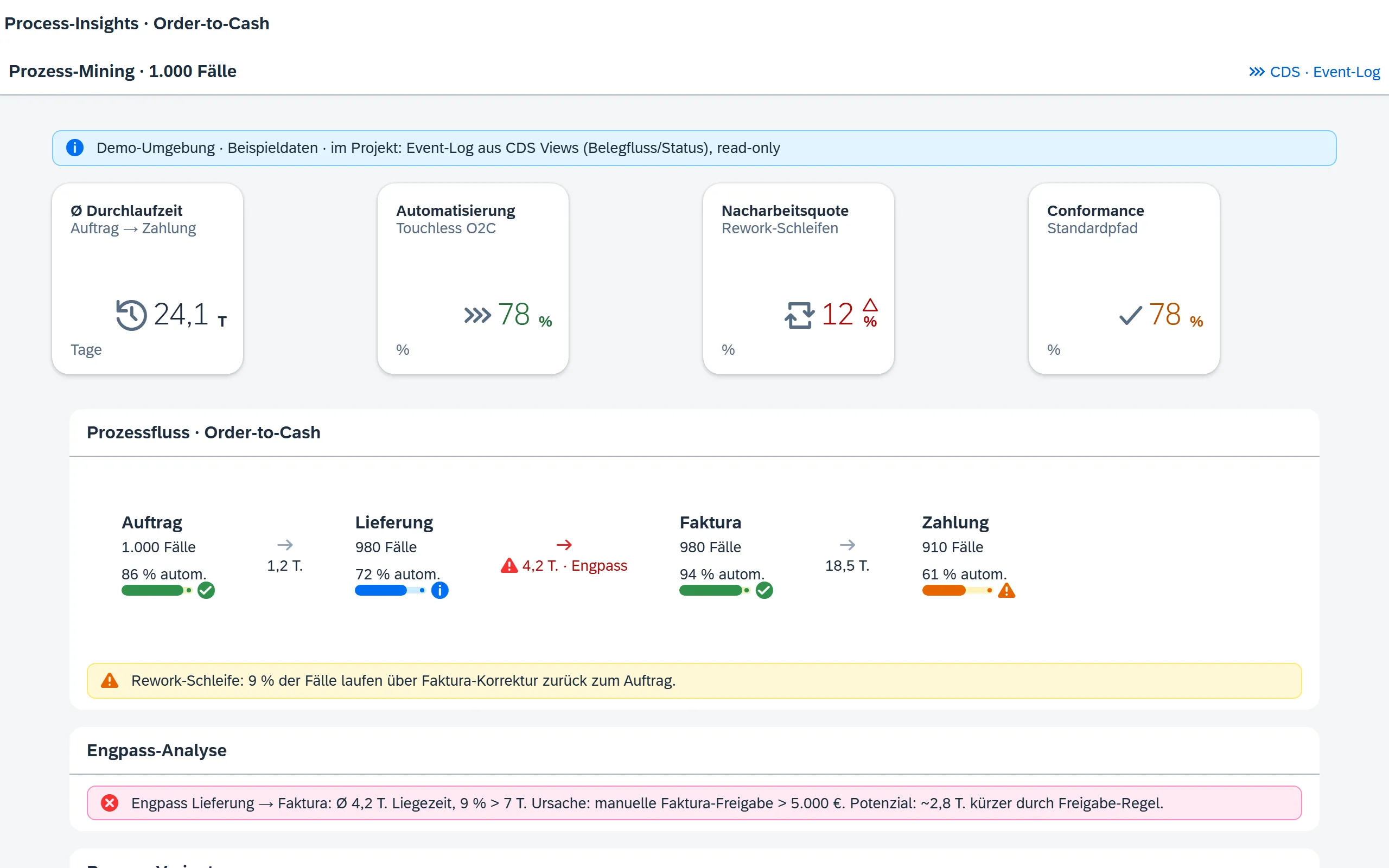Click Zahlung orange automation progress bar
The height and width of the screenshot is (868, 1389).
(957, 590)
